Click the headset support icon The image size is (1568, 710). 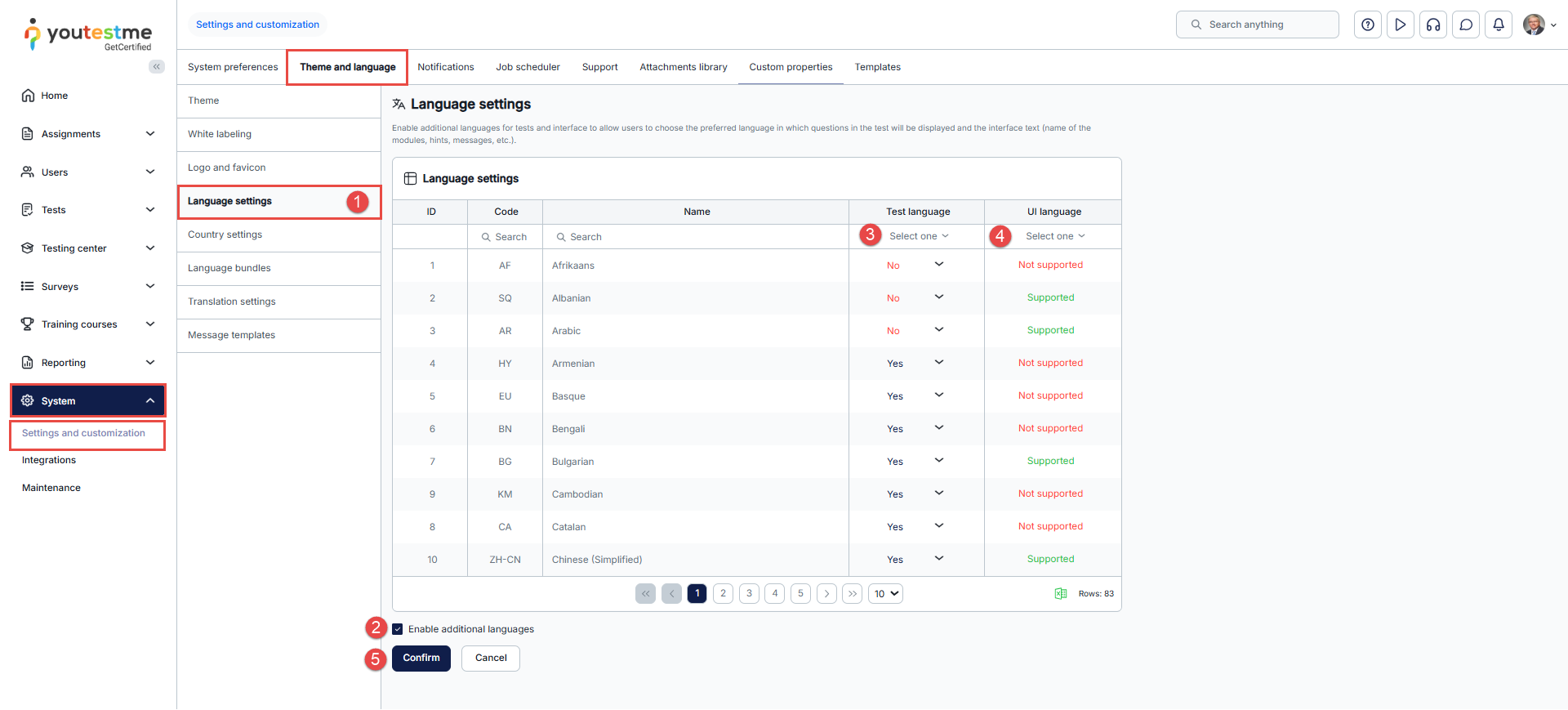click(x=1433, y=25)
